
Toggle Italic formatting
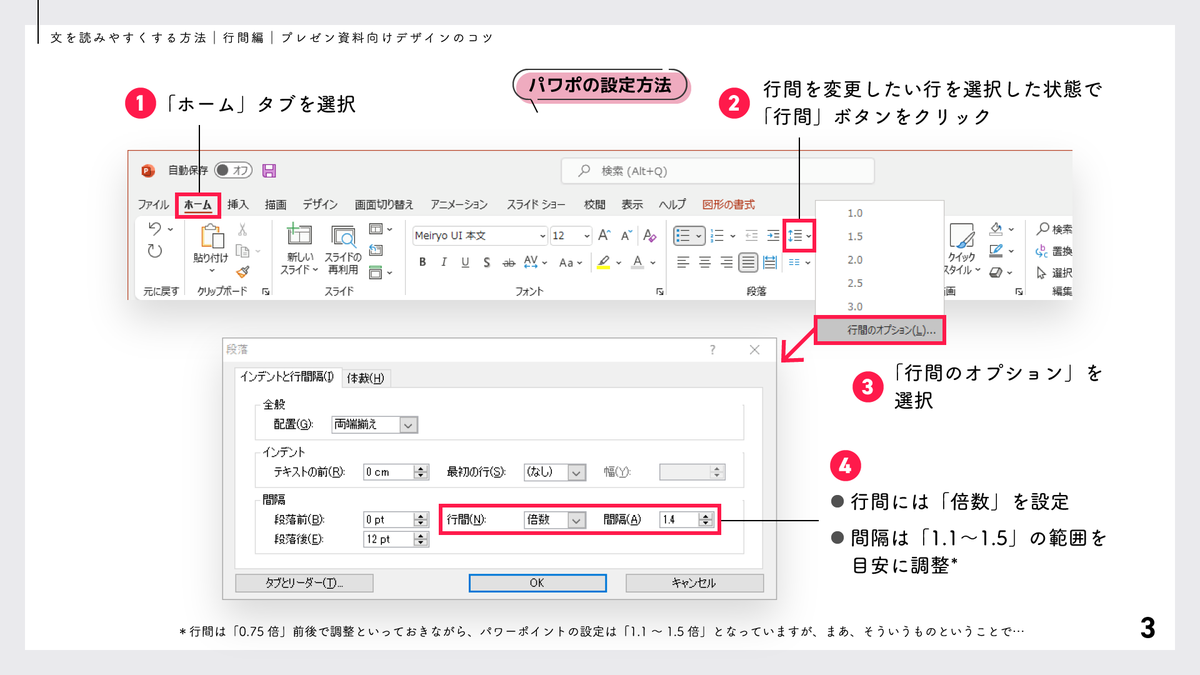point(444,262)
